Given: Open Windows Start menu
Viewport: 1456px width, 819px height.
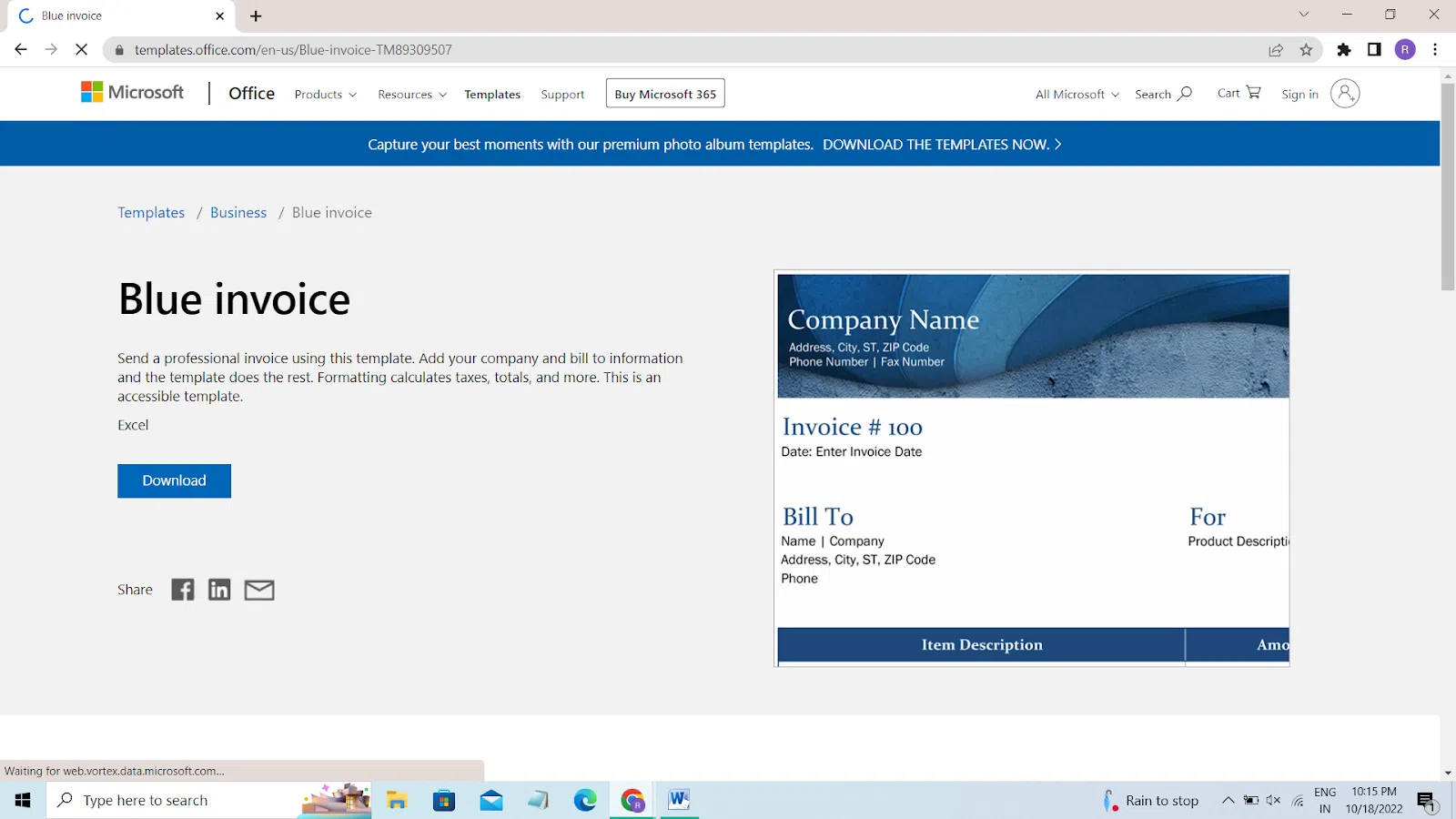Looking at the screenshot, I should point(23,800).
